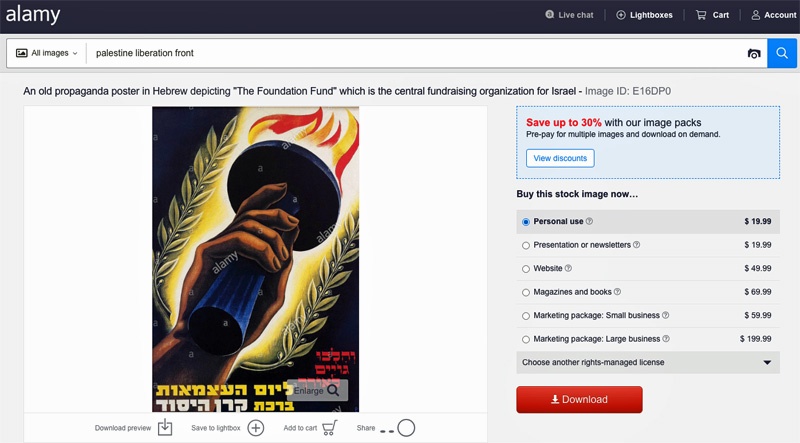Click the Add to cart trolley icon
The width and height of the screenshot is (800, 443).
click(x=330, y=428)
